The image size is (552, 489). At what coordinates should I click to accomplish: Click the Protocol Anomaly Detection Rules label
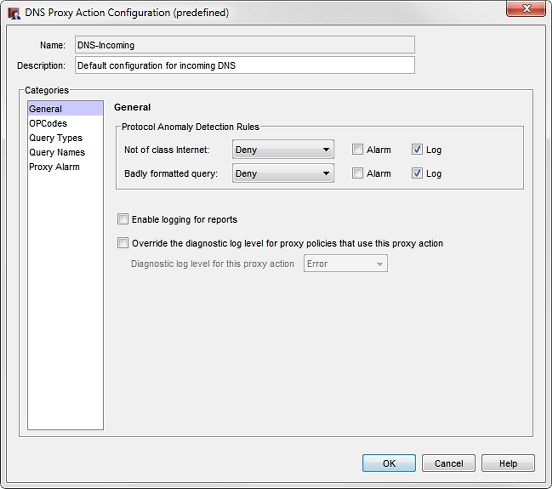click(x=190, y=127)
